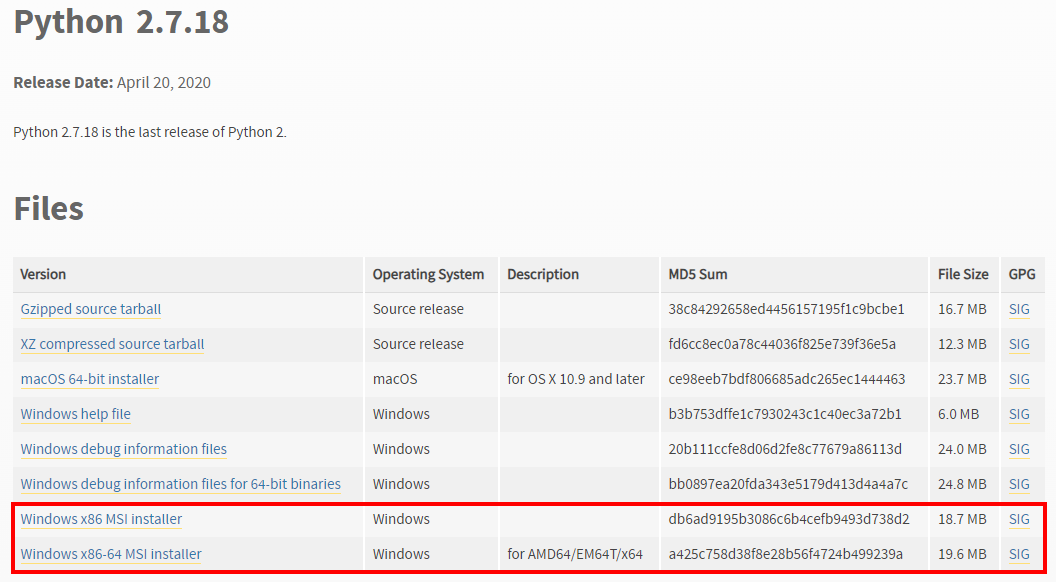Open the SIG link for XZ compressed tarball
Image resolution: width=1056 pixels, height=582 pixels.
(1019, 344)
